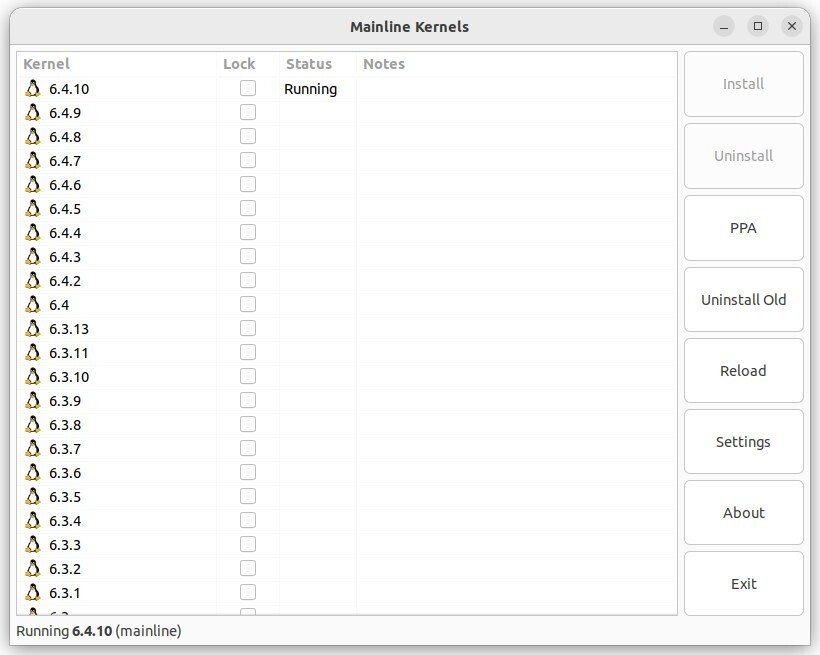
Task: Click the penguin icon beside 6.3.1
Action: (33, 593)
